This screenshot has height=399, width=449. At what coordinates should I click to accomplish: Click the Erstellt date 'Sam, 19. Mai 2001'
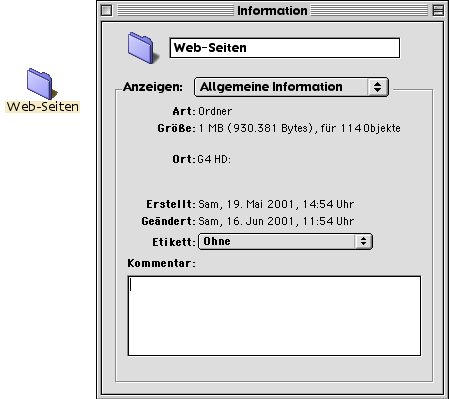coord(247,204)
